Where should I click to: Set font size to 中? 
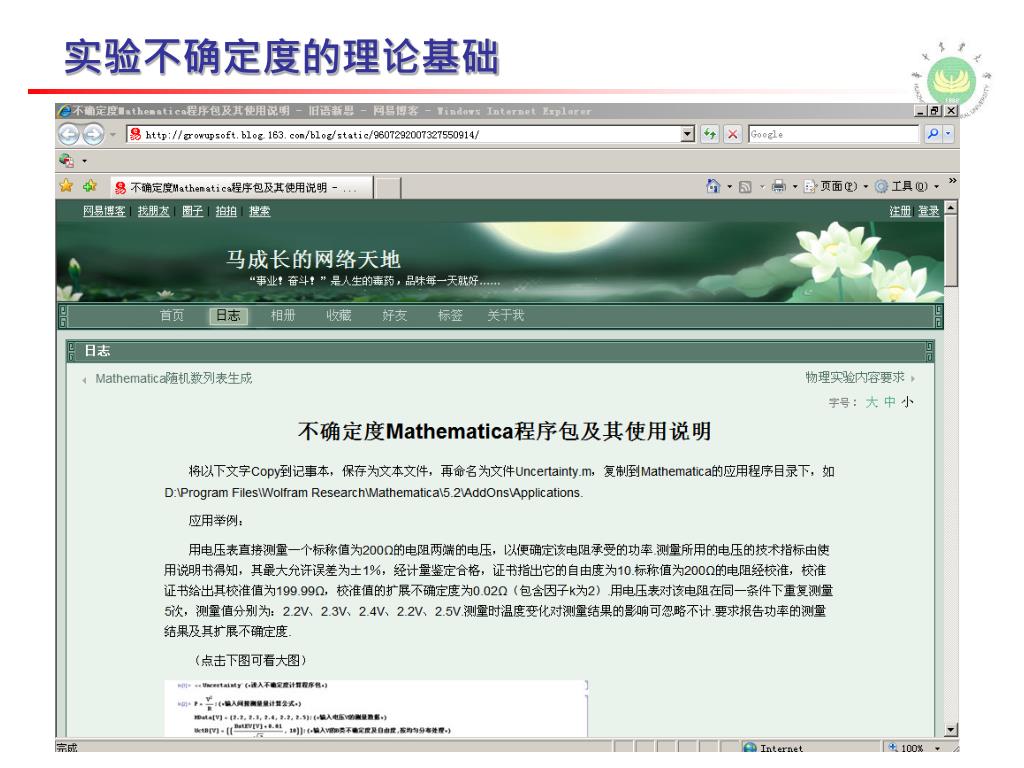[889, 402]
